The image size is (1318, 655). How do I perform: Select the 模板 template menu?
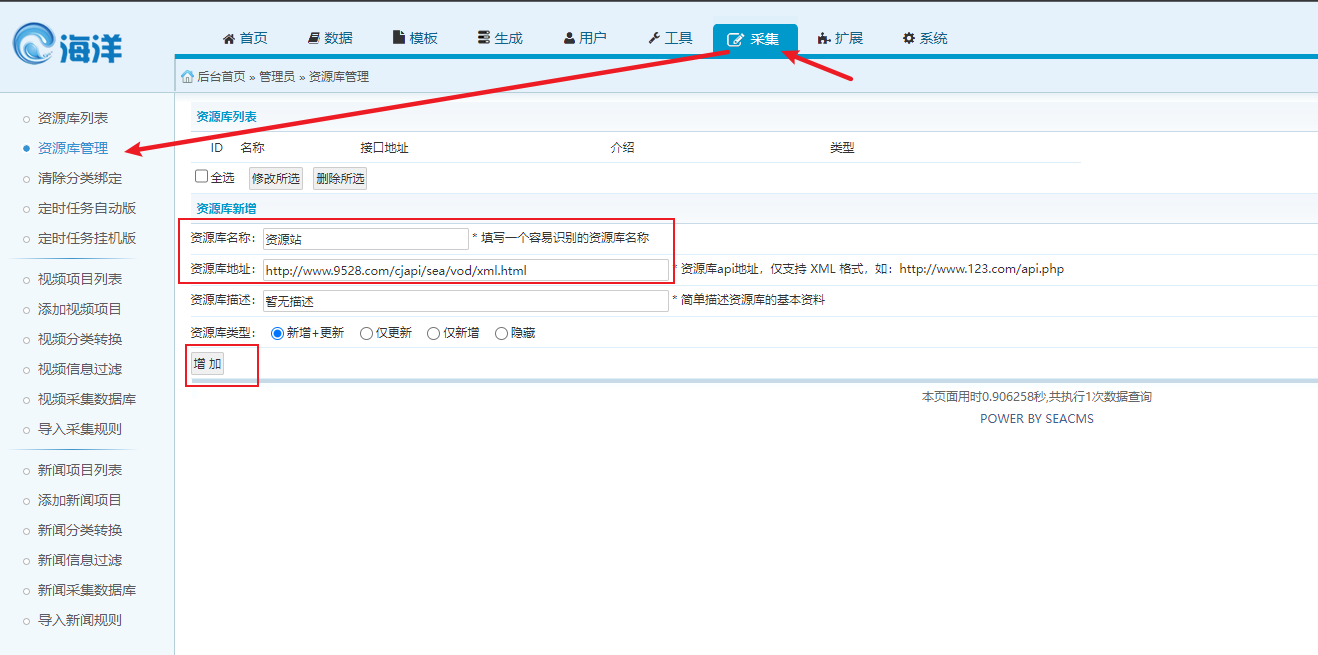pyautogui.click(x=415, y=38)
